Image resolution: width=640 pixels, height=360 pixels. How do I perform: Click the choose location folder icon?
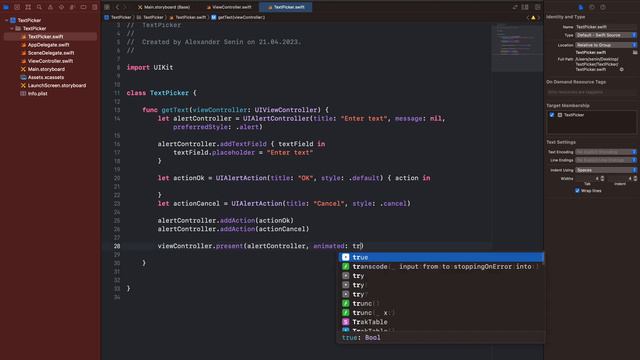click(x=635, y=52)
